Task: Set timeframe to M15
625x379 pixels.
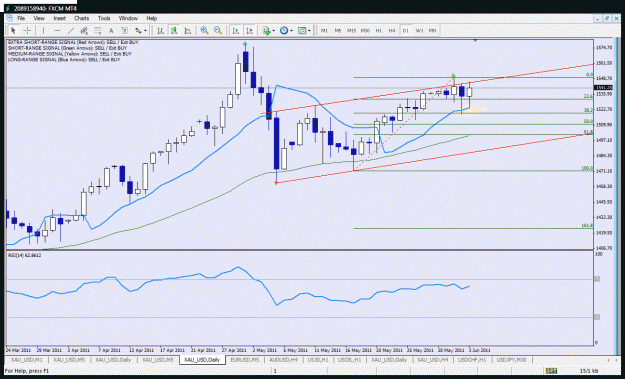Action: pos(351,31)
